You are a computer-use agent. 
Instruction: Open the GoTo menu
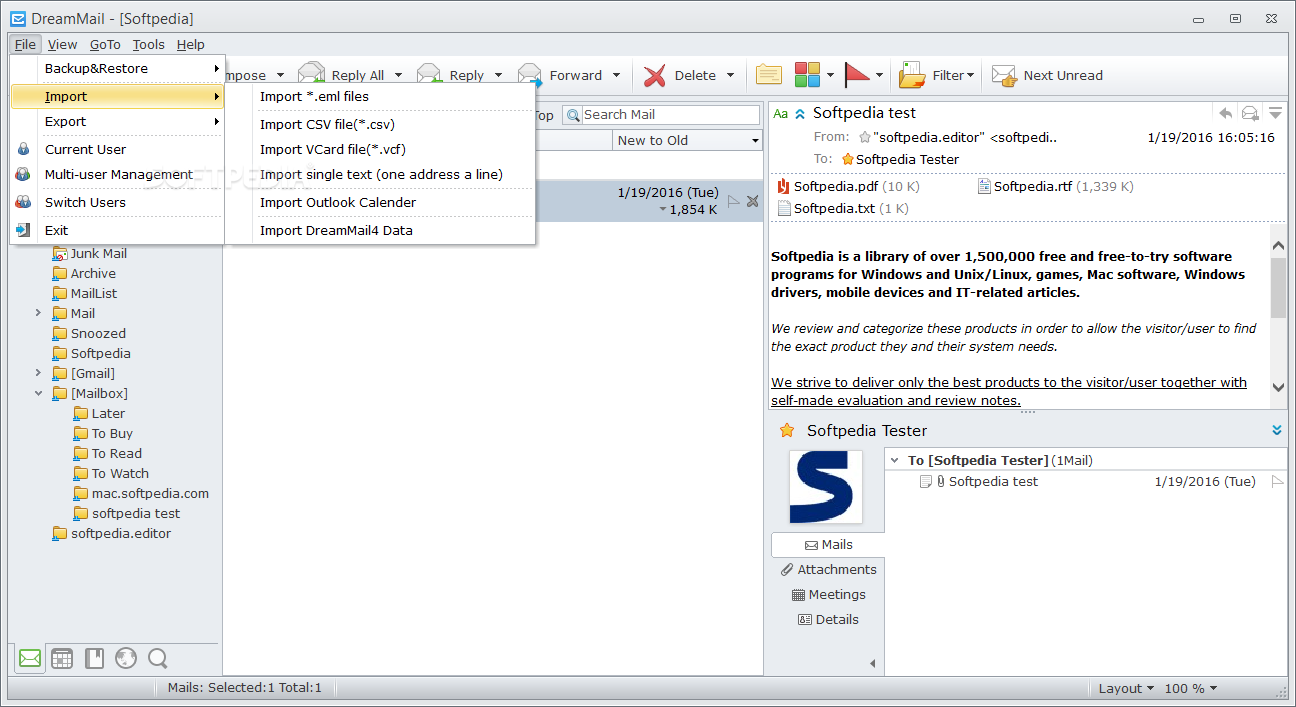(x=105, y=44)
